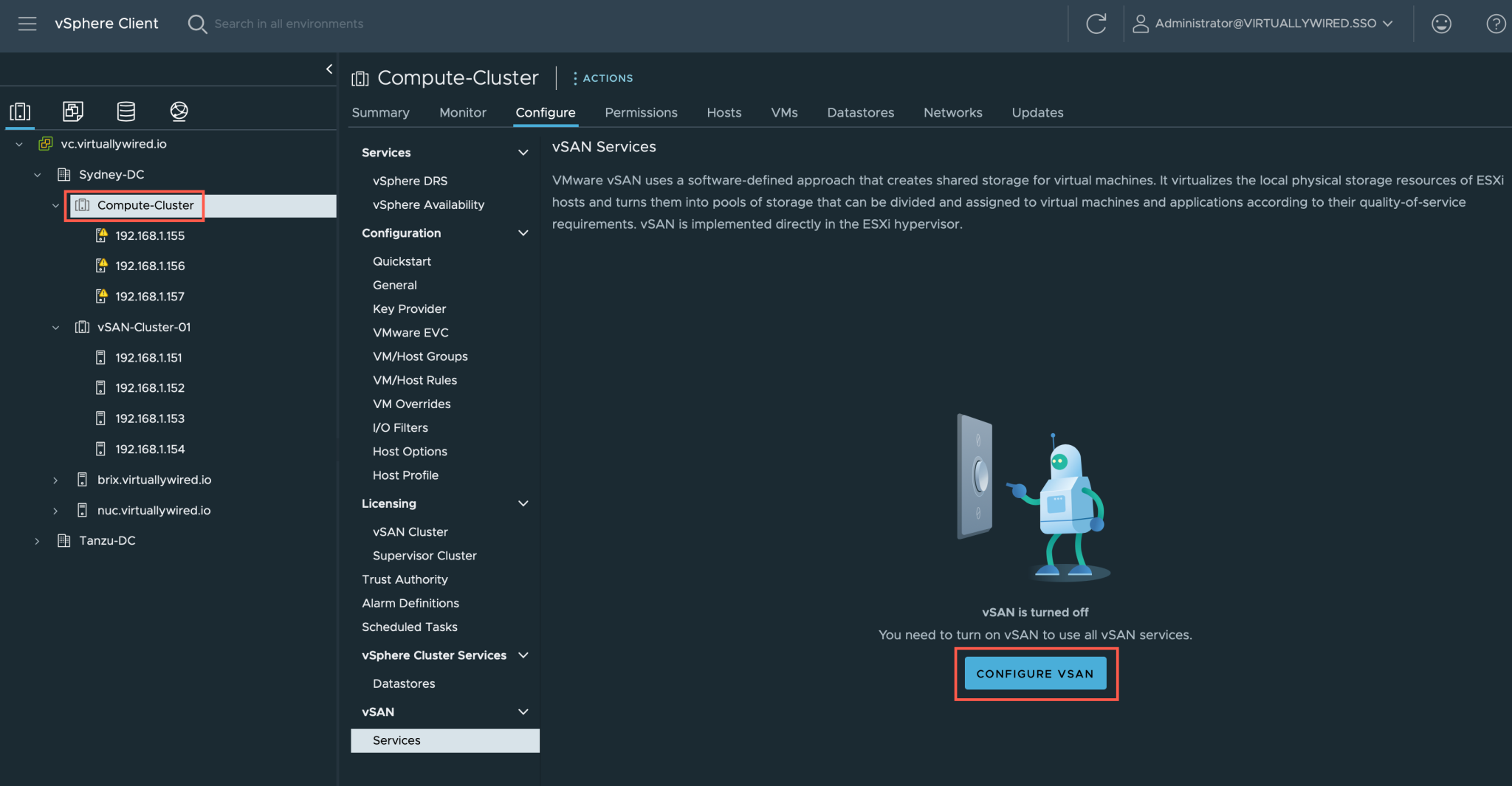The width and height of the screenshot is (1512, 786).
Task: Expand the nuc.virtuallywired.io host node
Action: (55, 511)
